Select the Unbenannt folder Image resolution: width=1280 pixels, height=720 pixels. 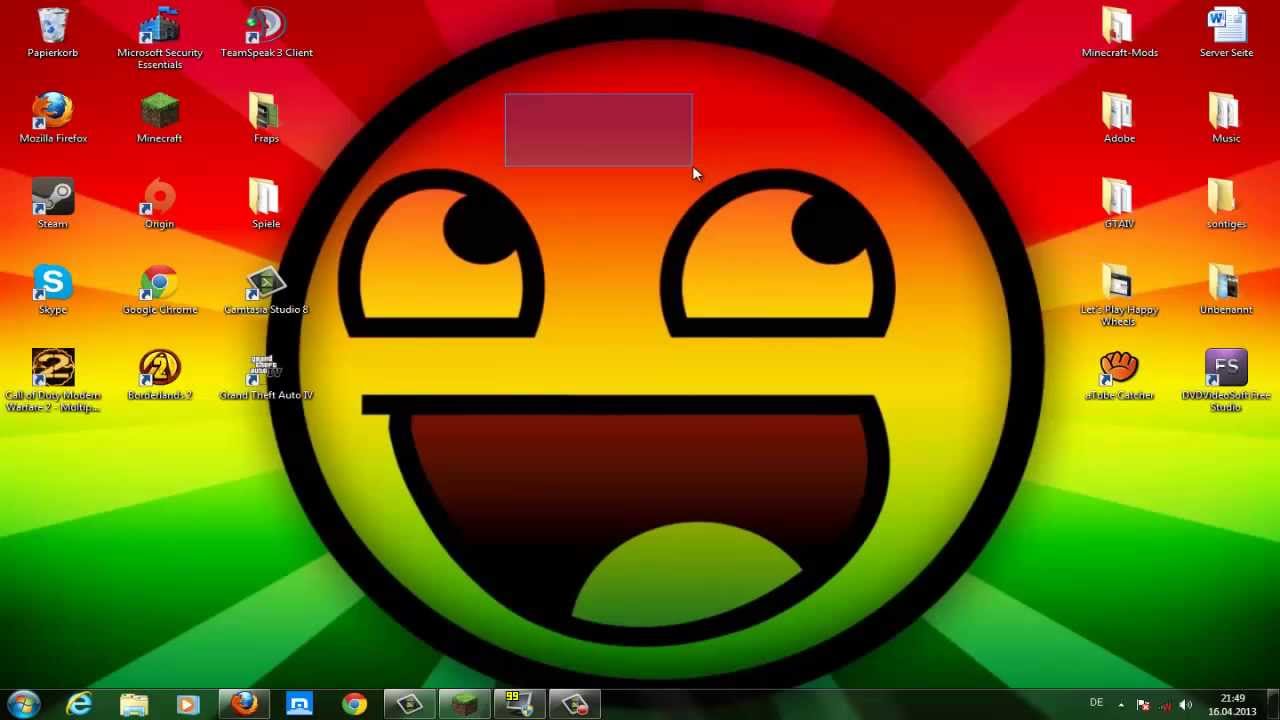coord(1226,291)
